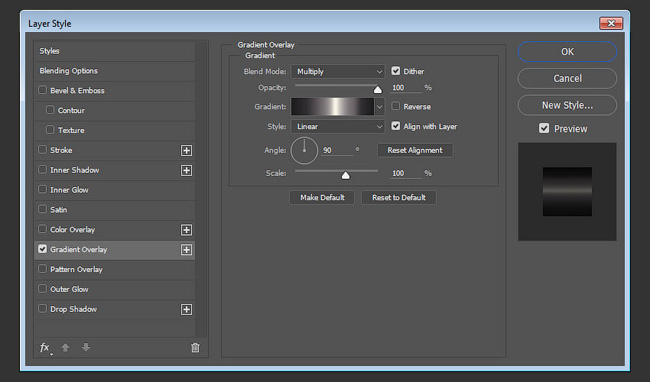Image resolution: width=650 pixels, height=382 pixels.
Task: Add another Inner Shadow with plus icon
Action: (187, 170)
